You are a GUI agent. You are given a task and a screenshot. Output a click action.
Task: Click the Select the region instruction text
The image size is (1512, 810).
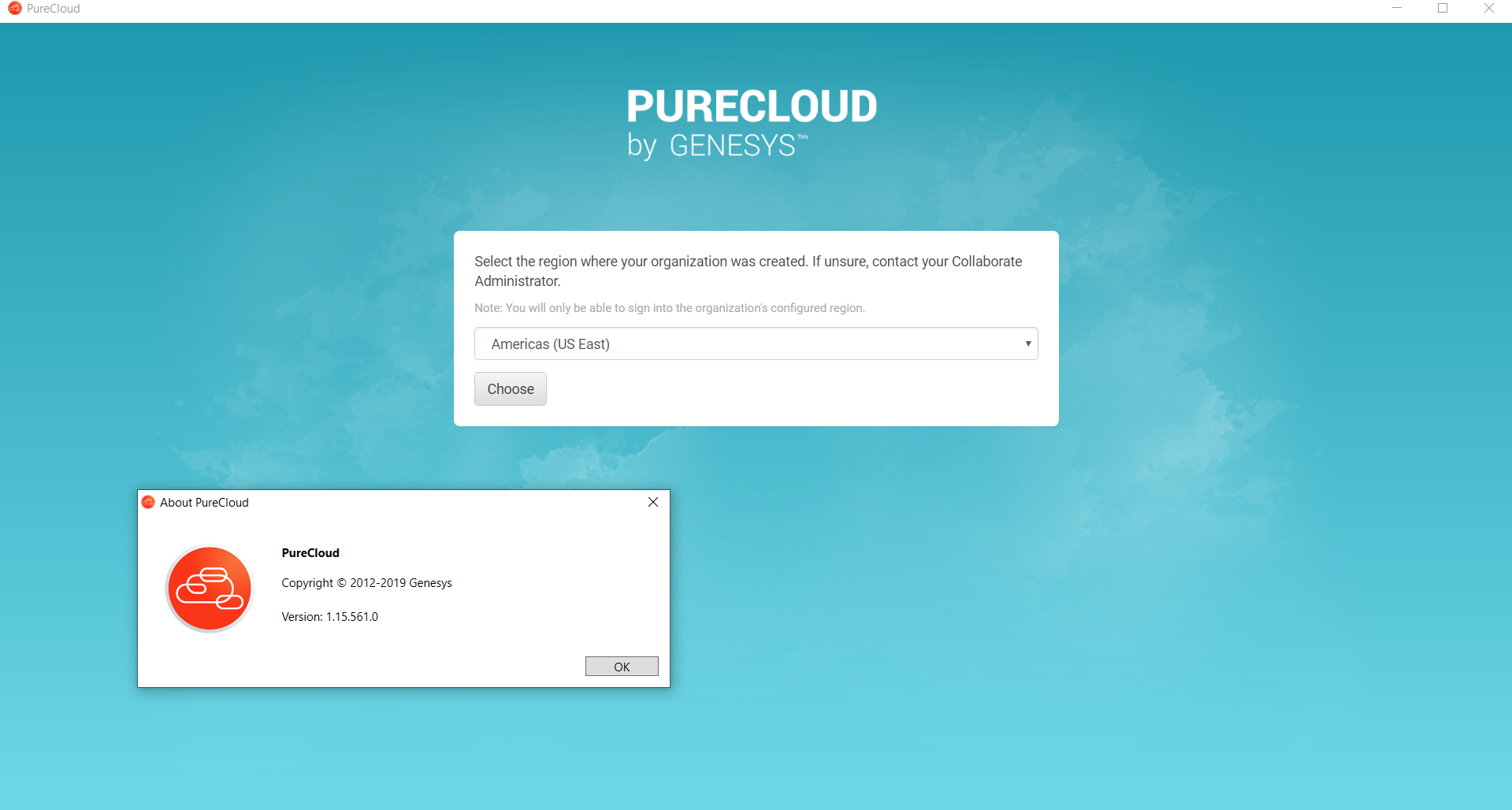pos(749,271)
